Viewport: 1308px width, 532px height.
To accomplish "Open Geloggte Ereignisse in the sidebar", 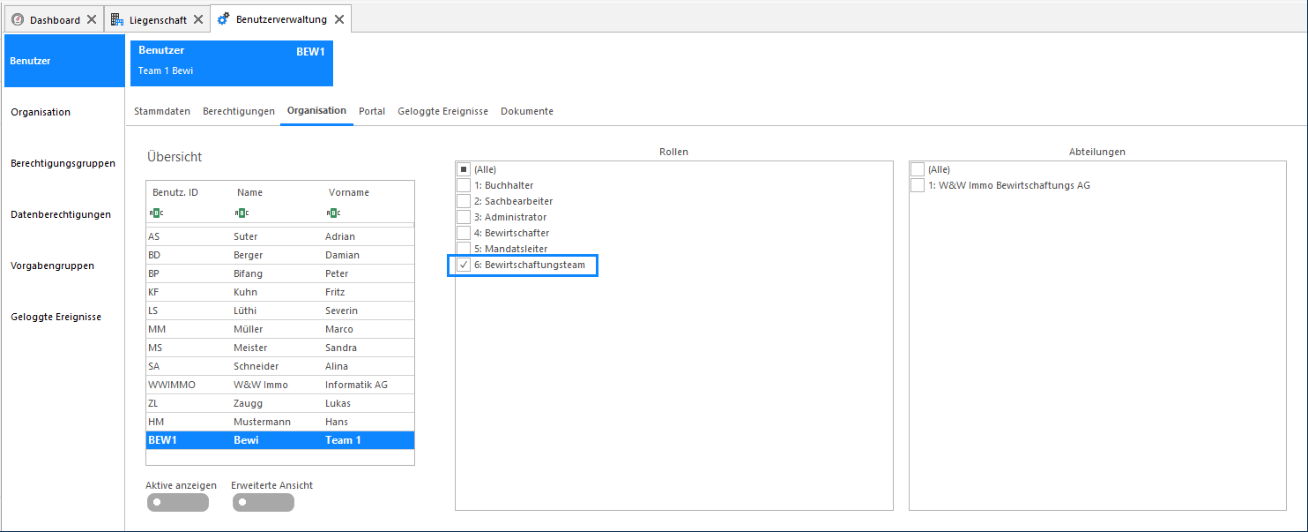I will tap(64, 317).
